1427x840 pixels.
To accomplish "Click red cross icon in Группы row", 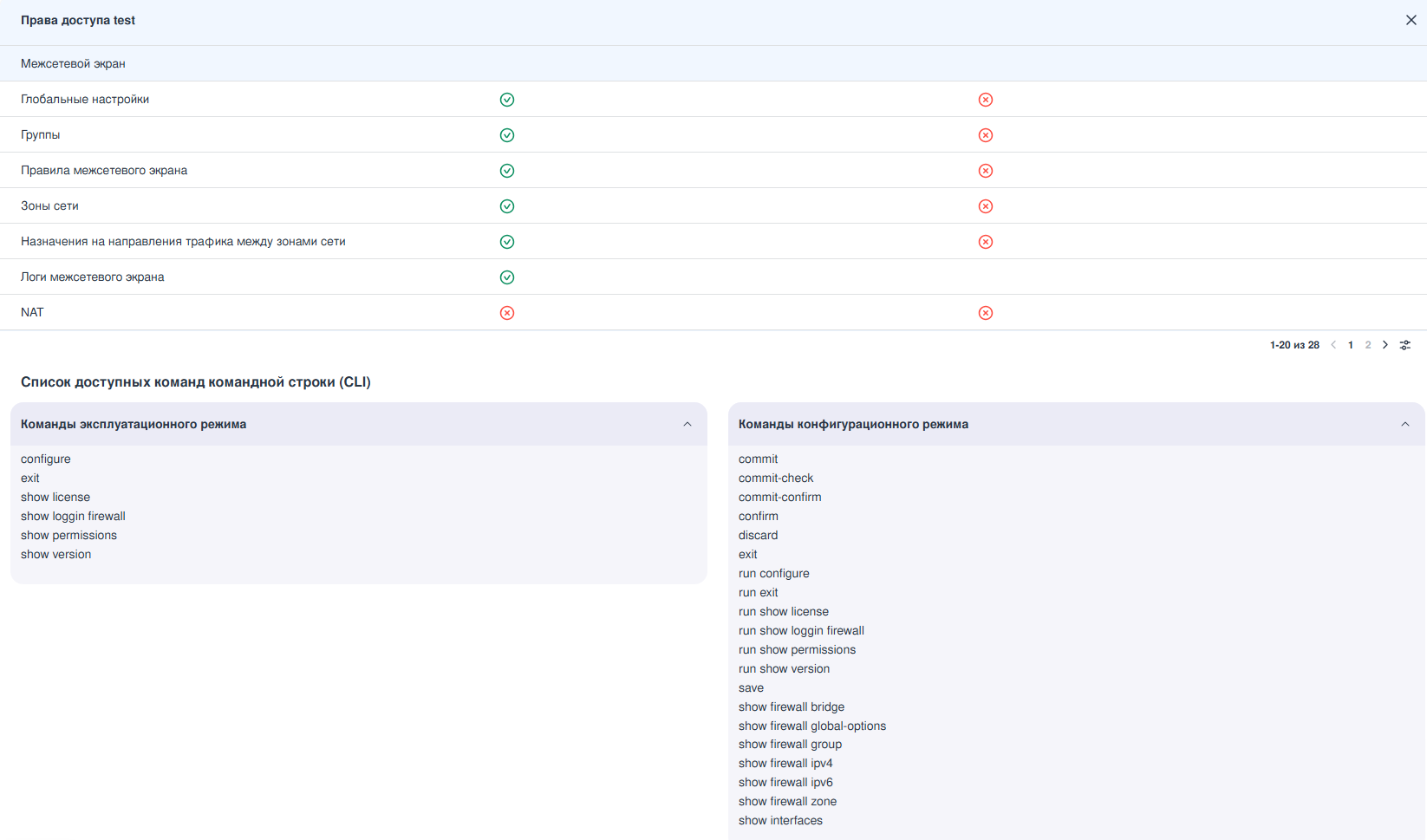I will (x=986, y=135).
